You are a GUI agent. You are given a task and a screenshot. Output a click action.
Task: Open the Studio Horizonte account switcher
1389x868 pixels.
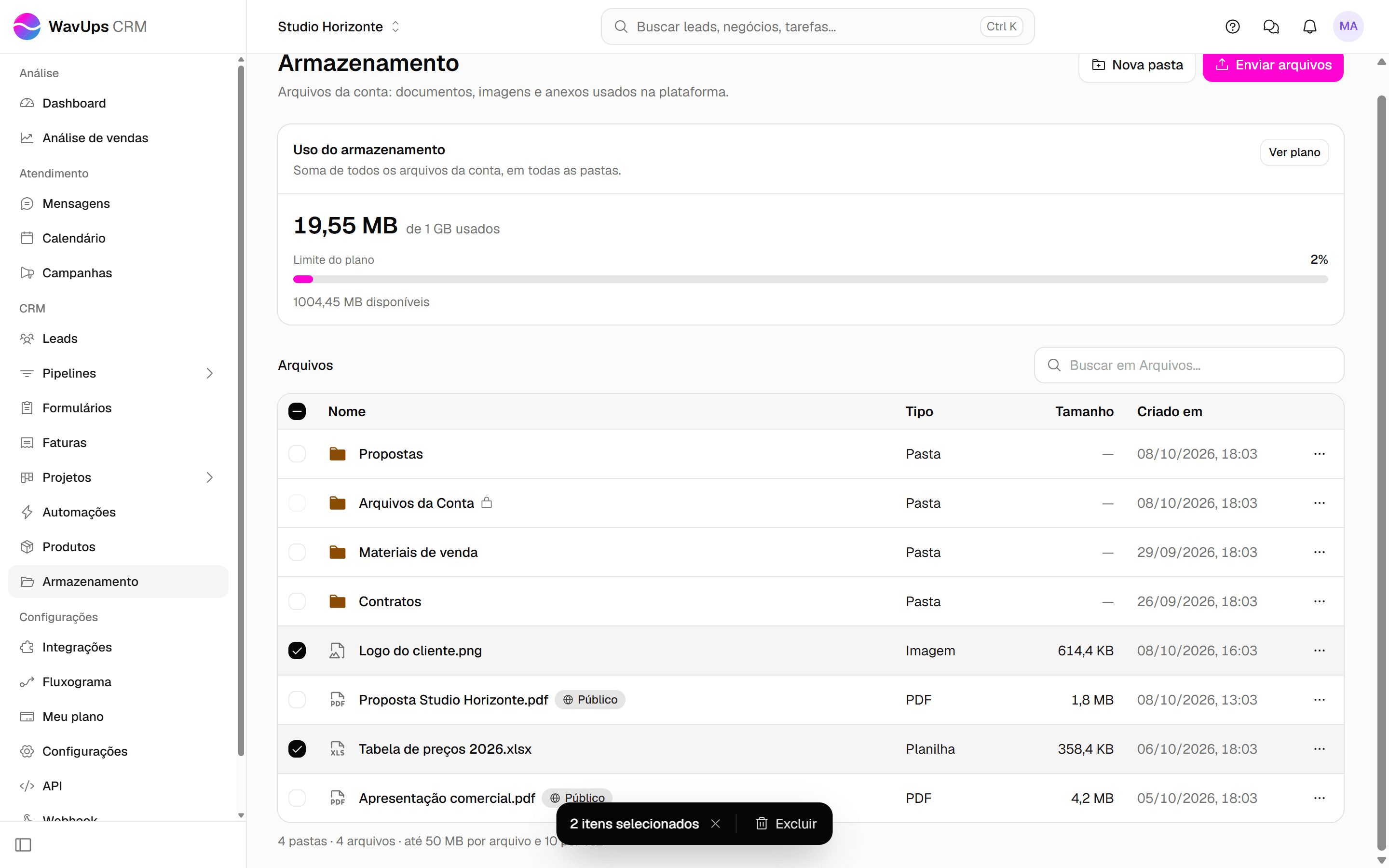tap(339, 27)
